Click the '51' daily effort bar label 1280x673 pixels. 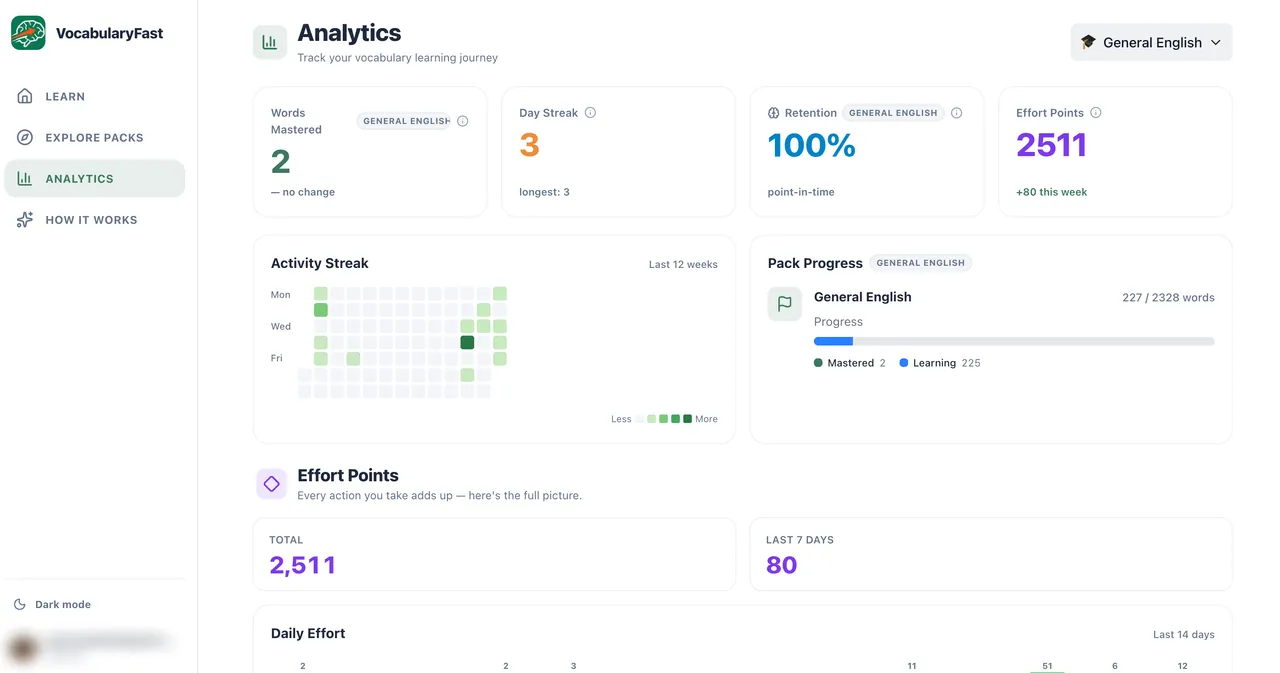pyautogui.click(x=1047, y=666)
